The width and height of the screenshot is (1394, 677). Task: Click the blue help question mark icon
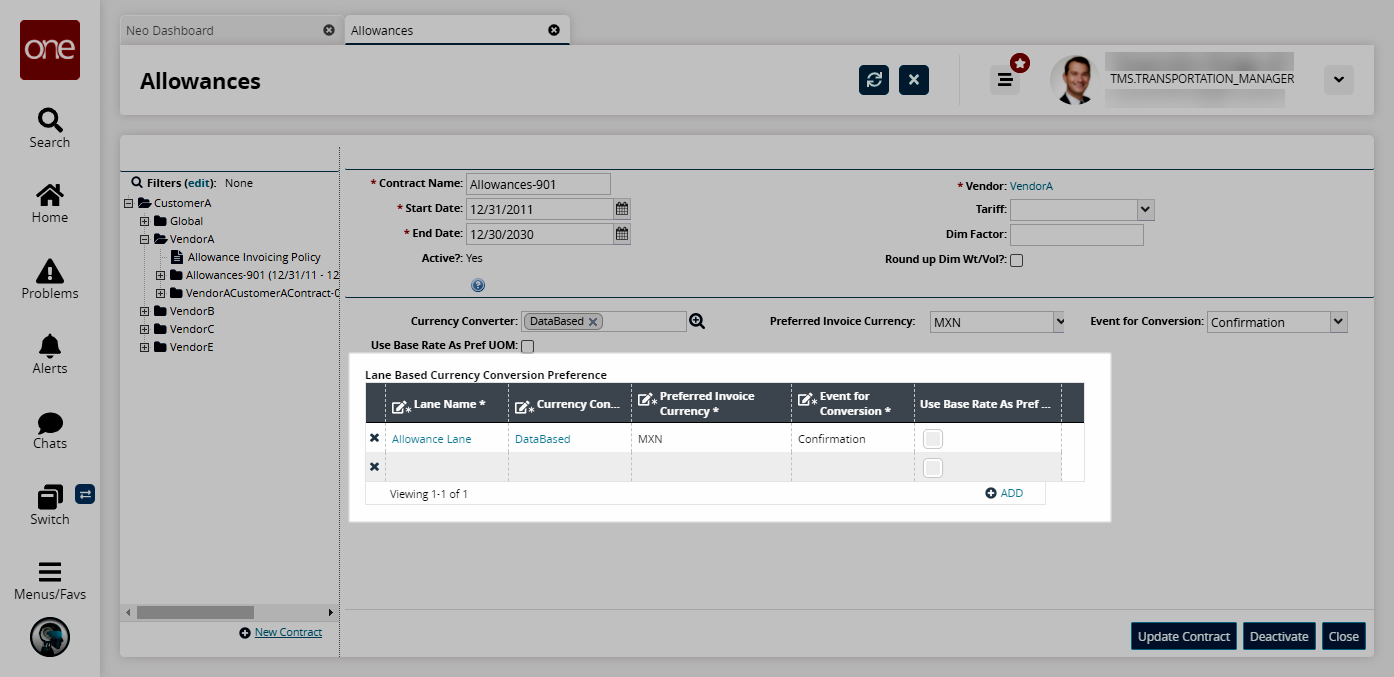click(x=478, y=285)
